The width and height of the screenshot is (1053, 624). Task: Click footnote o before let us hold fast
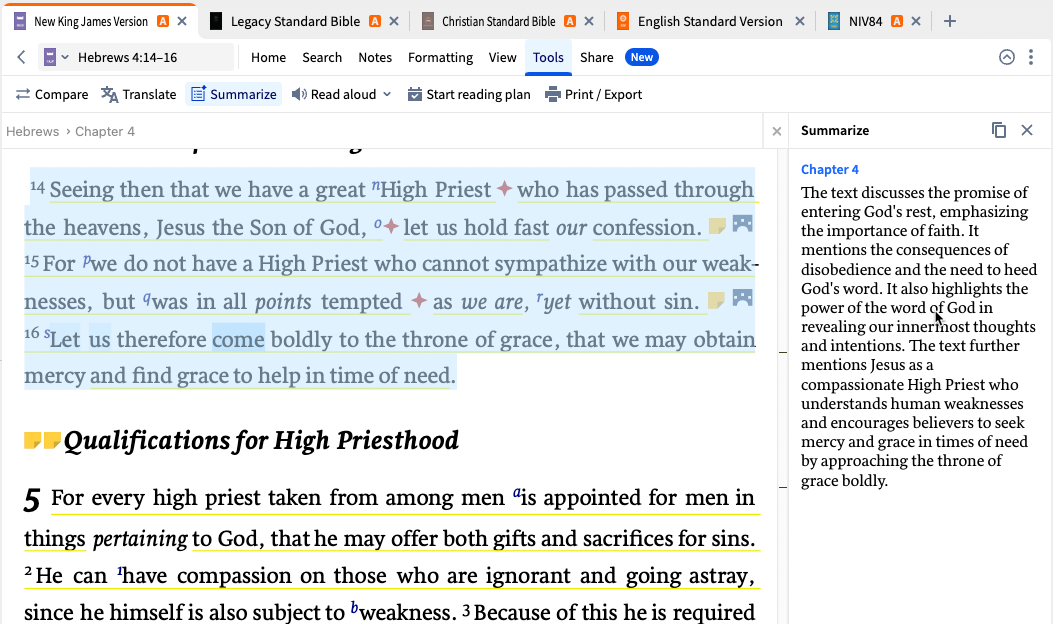coord(377,224)
